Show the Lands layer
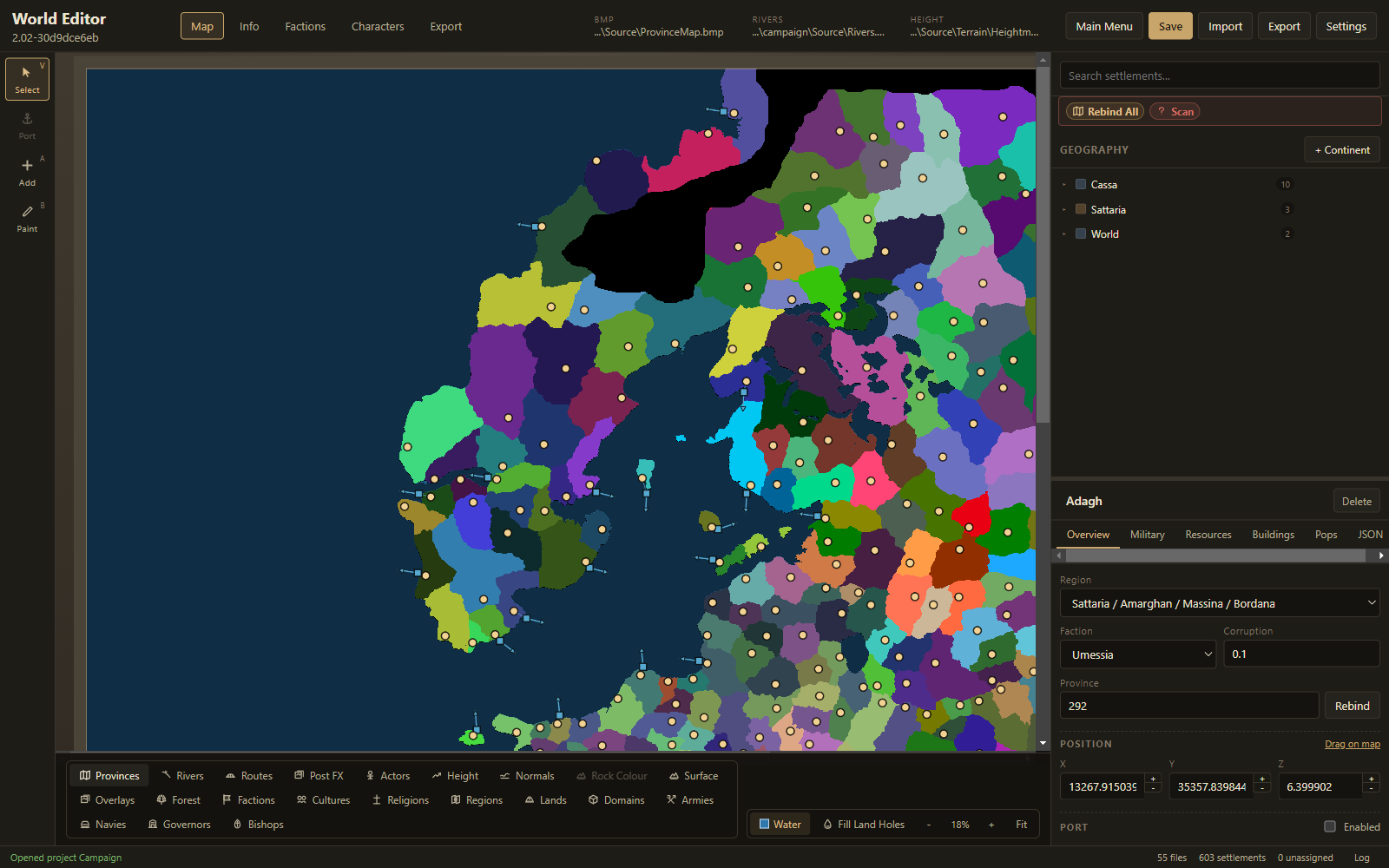 [x=545, y=799]
